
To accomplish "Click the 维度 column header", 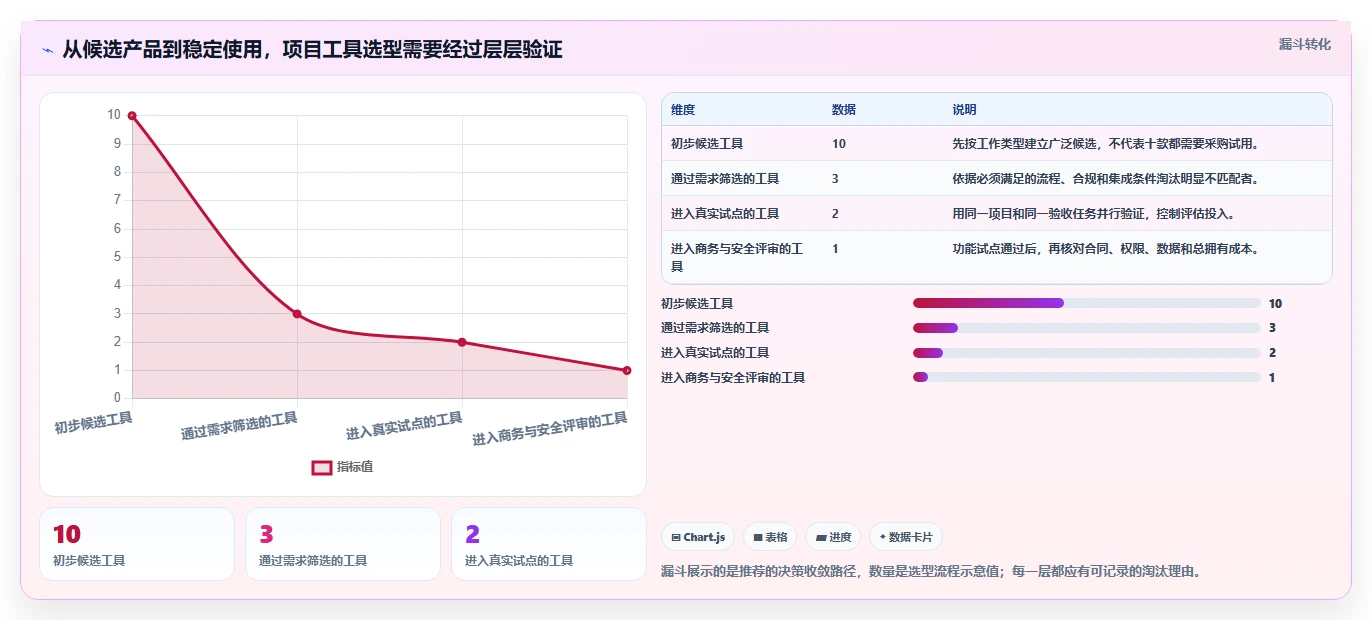I will pyautogui.click(x=683, y=110).
